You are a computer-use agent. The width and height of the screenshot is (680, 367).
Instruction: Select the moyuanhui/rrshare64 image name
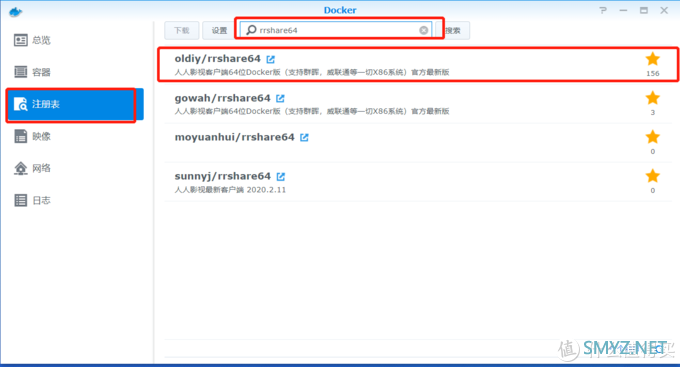(235, 137)
